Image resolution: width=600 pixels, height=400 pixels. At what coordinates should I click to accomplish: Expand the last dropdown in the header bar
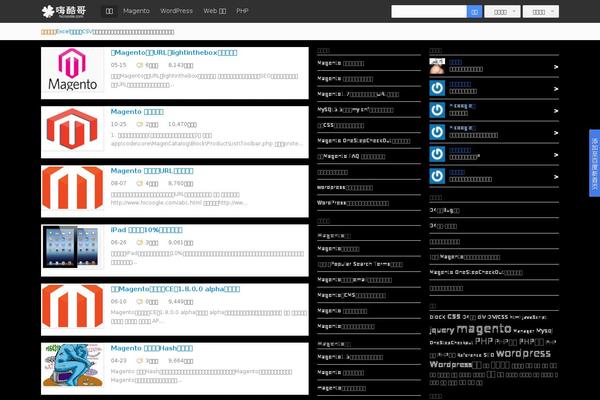coord(541,11)
